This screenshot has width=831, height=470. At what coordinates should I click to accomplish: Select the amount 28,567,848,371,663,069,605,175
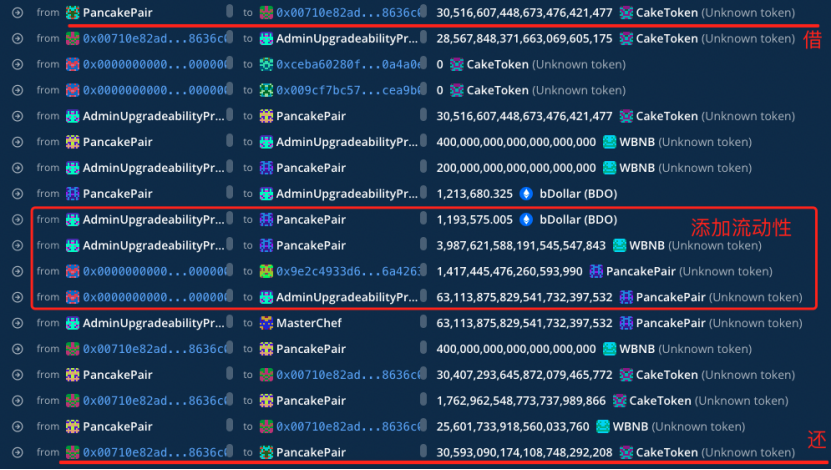pyautogui.click(x=524, y=39)
